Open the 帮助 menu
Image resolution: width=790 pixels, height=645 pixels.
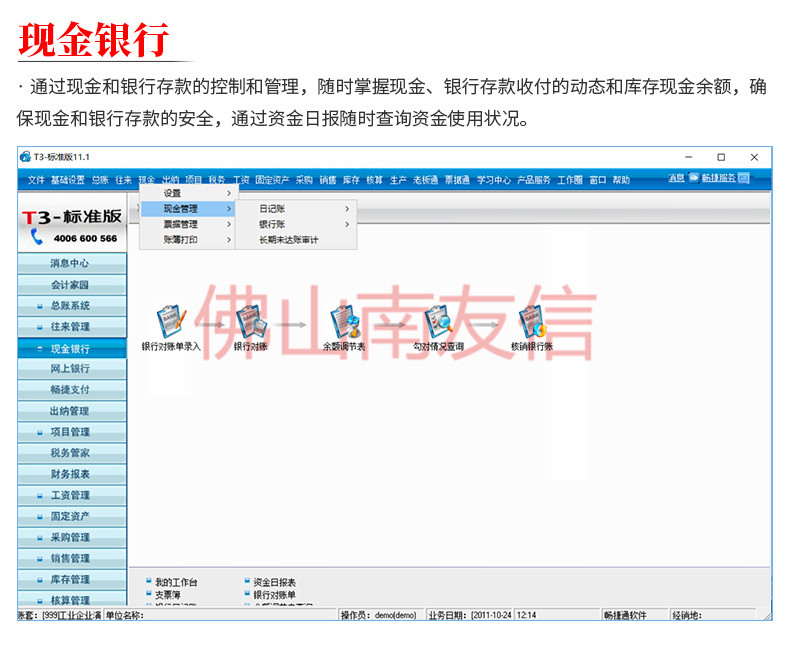coord(621,180)
